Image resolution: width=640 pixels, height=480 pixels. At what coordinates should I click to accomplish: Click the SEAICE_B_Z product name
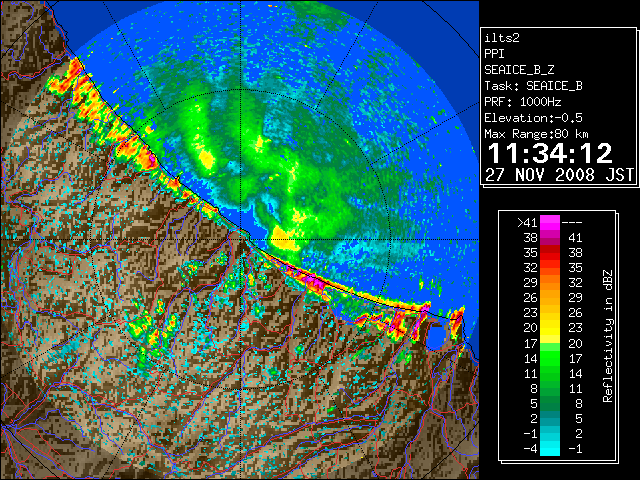tap(519, 70)
